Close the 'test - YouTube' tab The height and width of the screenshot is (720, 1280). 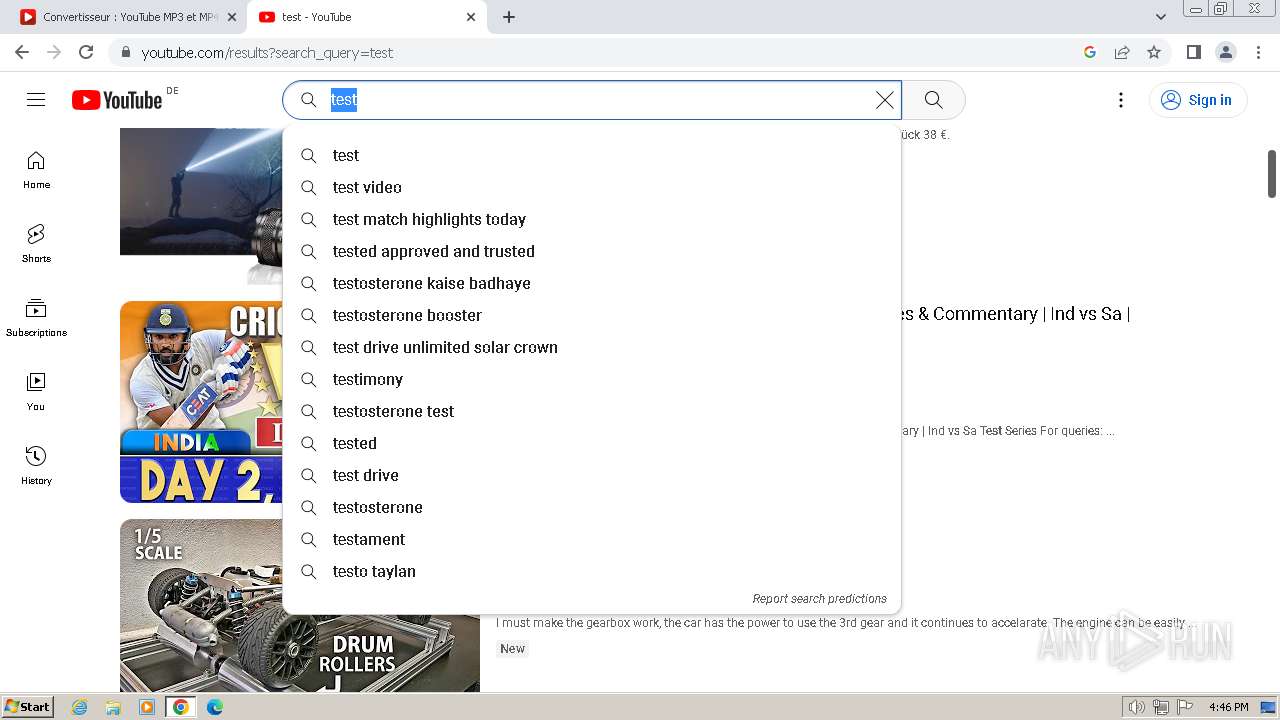pos(471,17)
